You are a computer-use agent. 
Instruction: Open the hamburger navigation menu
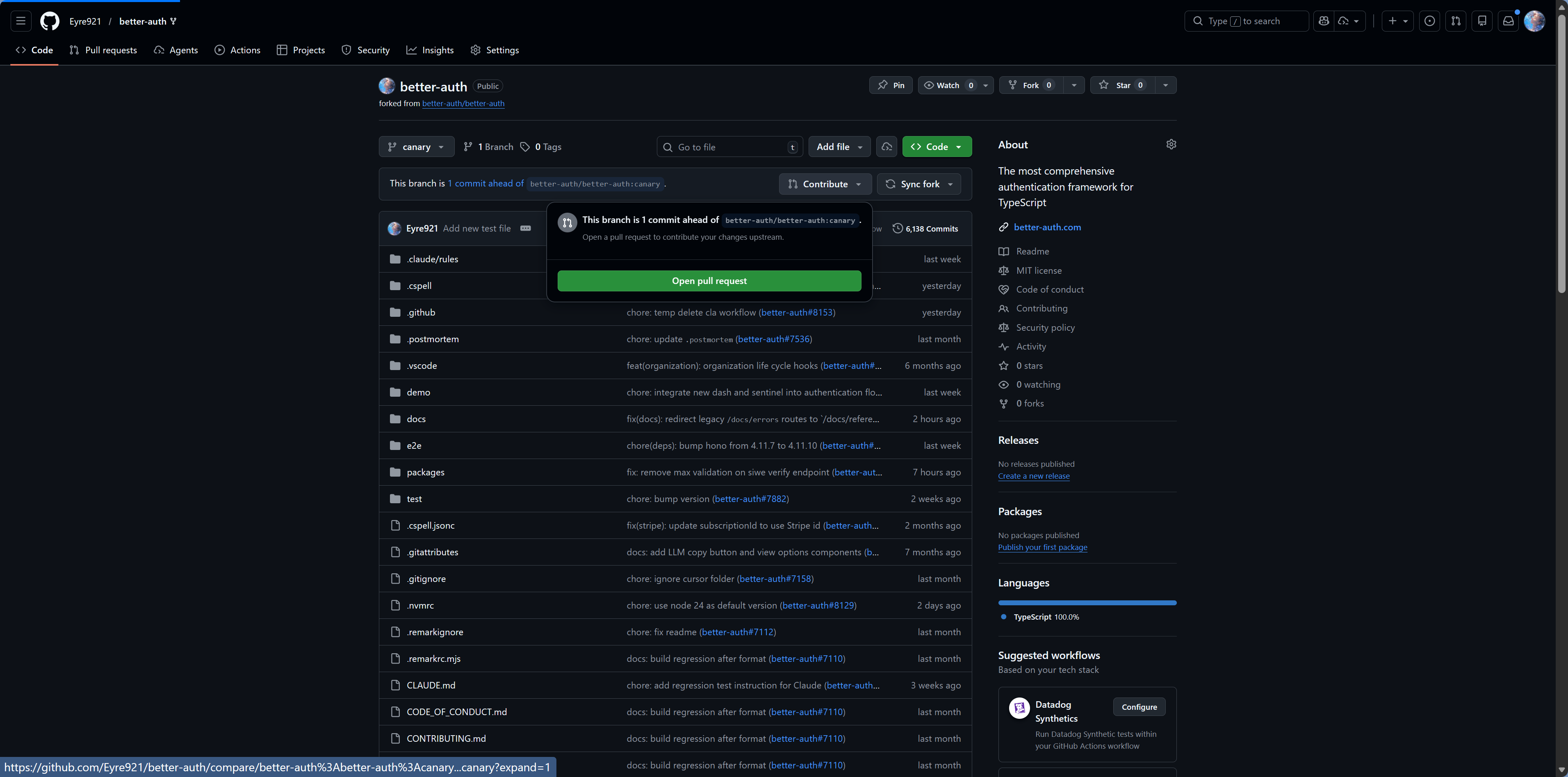coord(21,21)
